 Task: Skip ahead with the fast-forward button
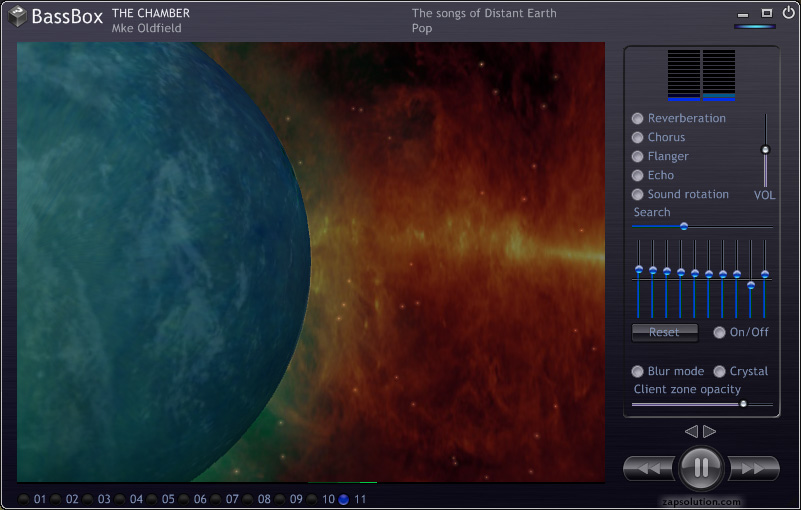point(753,468)
